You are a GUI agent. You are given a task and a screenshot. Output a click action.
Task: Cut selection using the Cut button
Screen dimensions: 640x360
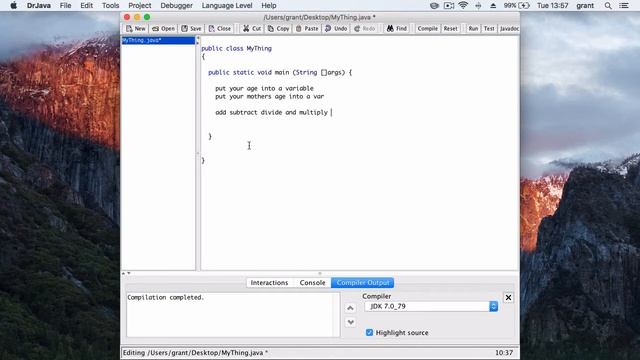(252, 29)
